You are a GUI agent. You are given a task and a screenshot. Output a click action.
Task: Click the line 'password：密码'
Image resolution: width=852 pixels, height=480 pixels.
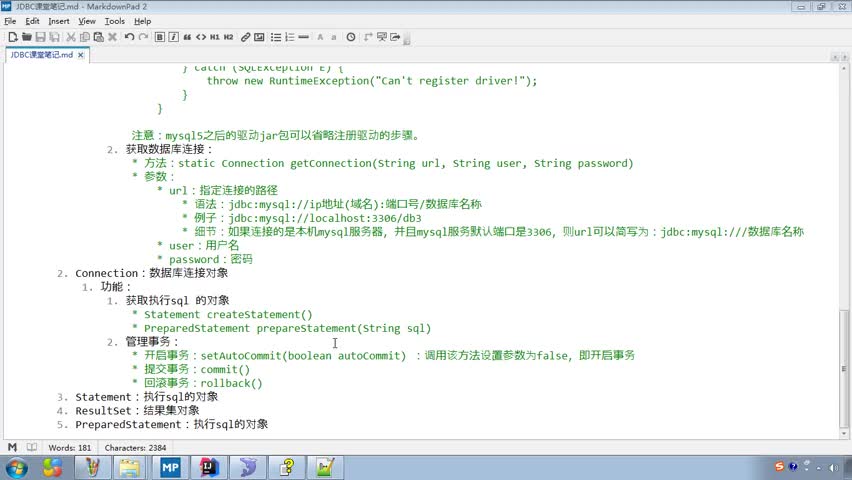(x=210, y=259)
